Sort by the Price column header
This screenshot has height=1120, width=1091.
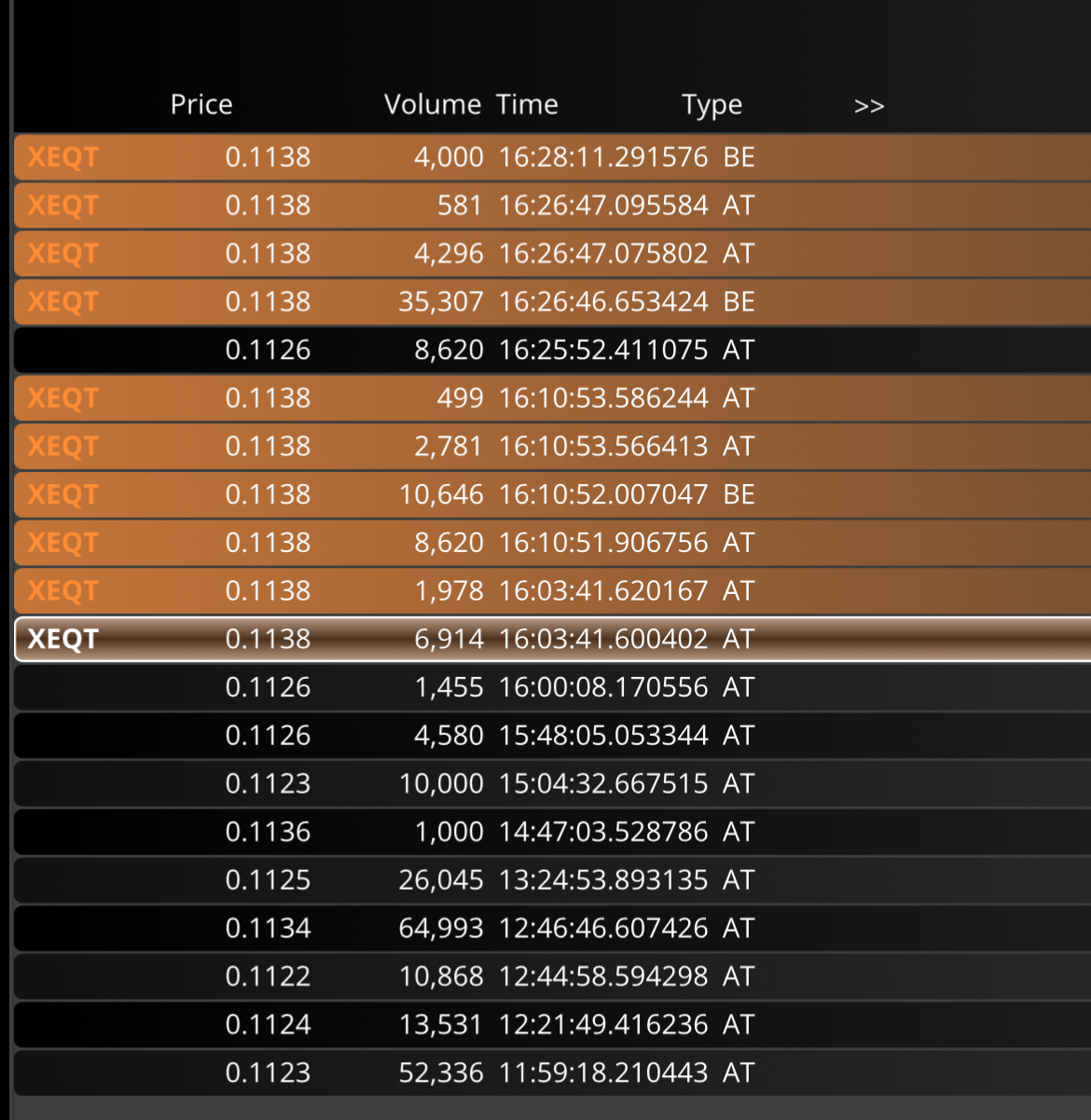tap(201, 104)
